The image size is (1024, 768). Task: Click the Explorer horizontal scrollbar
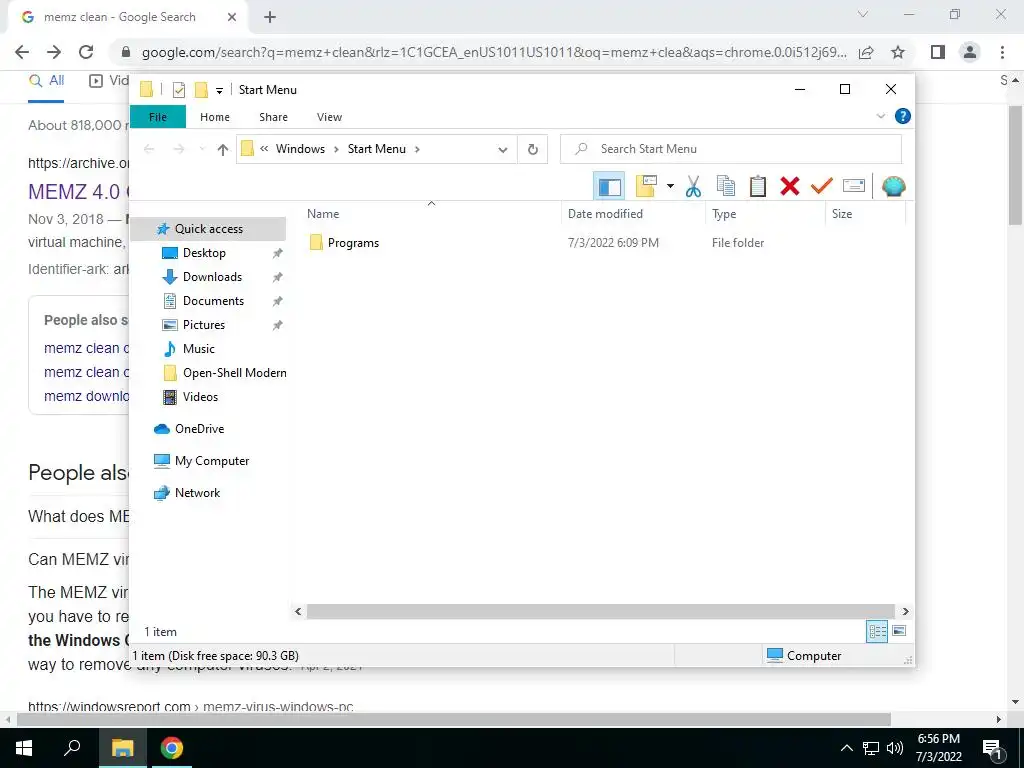[600, 611]
